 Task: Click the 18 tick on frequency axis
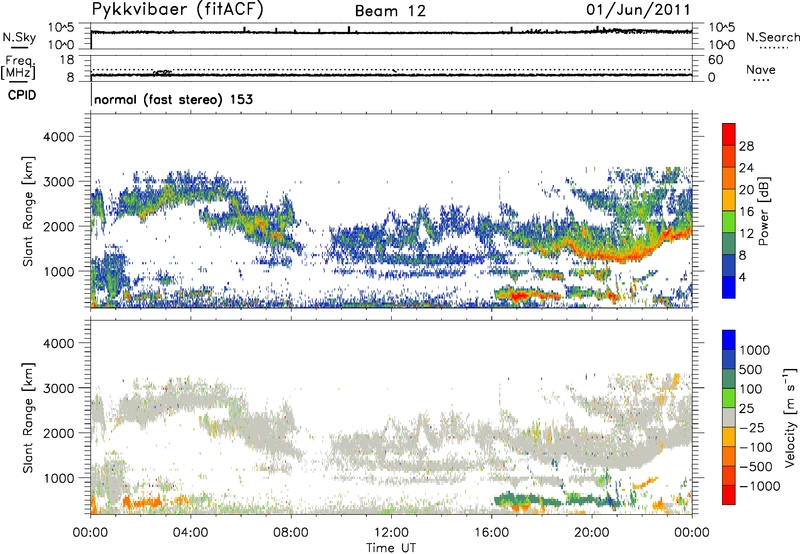[x=66, y=60]
